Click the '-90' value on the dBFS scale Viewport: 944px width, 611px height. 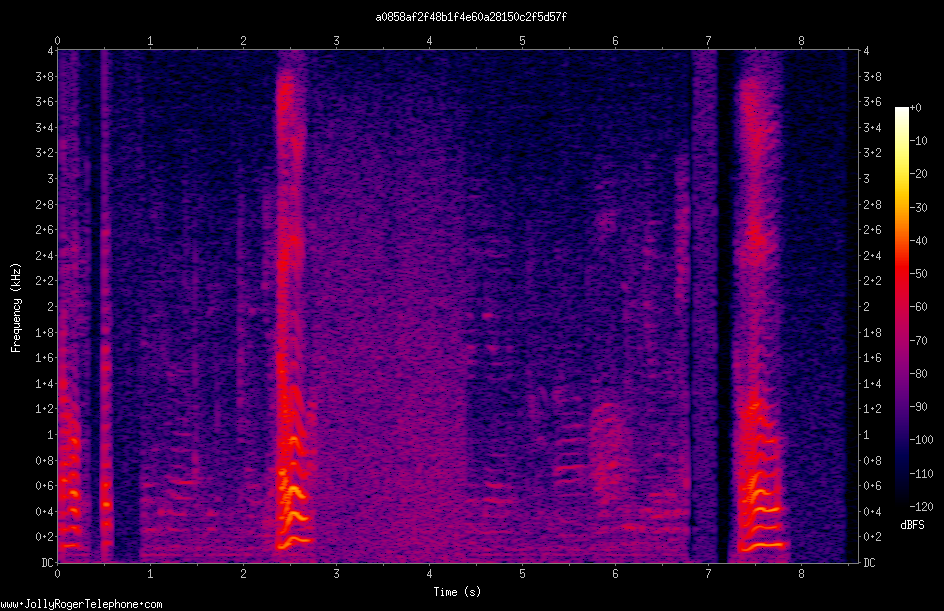[x=918, y=407]
